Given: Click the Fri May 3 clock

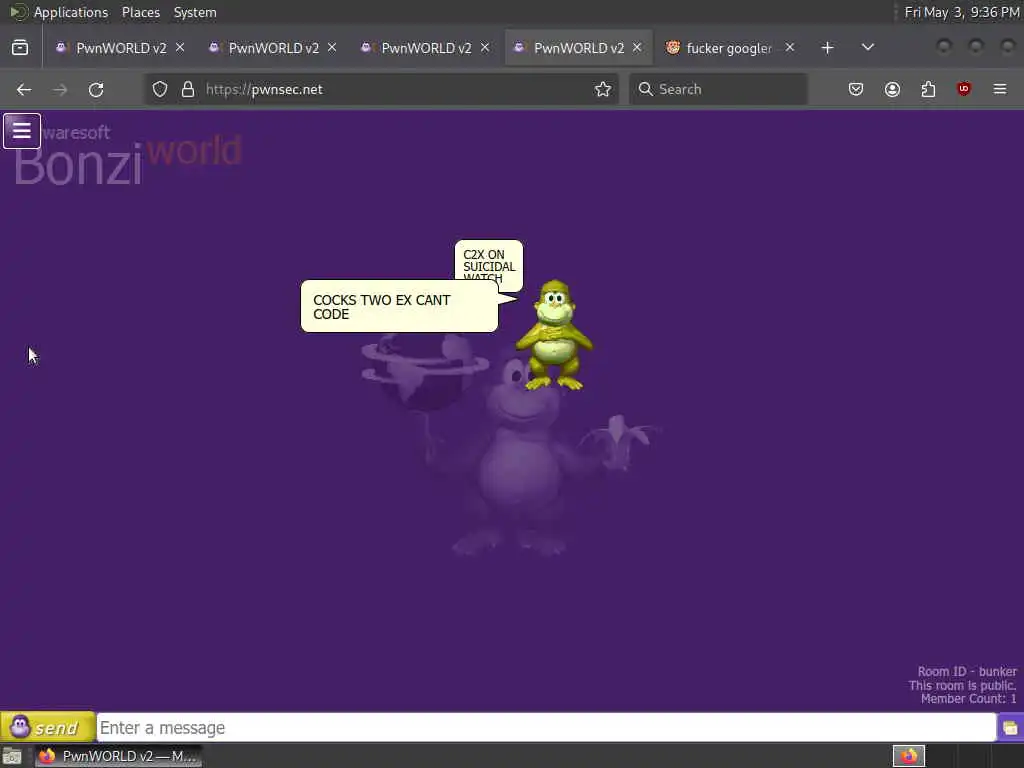Looking at the screenshot, I should [961, 12].
